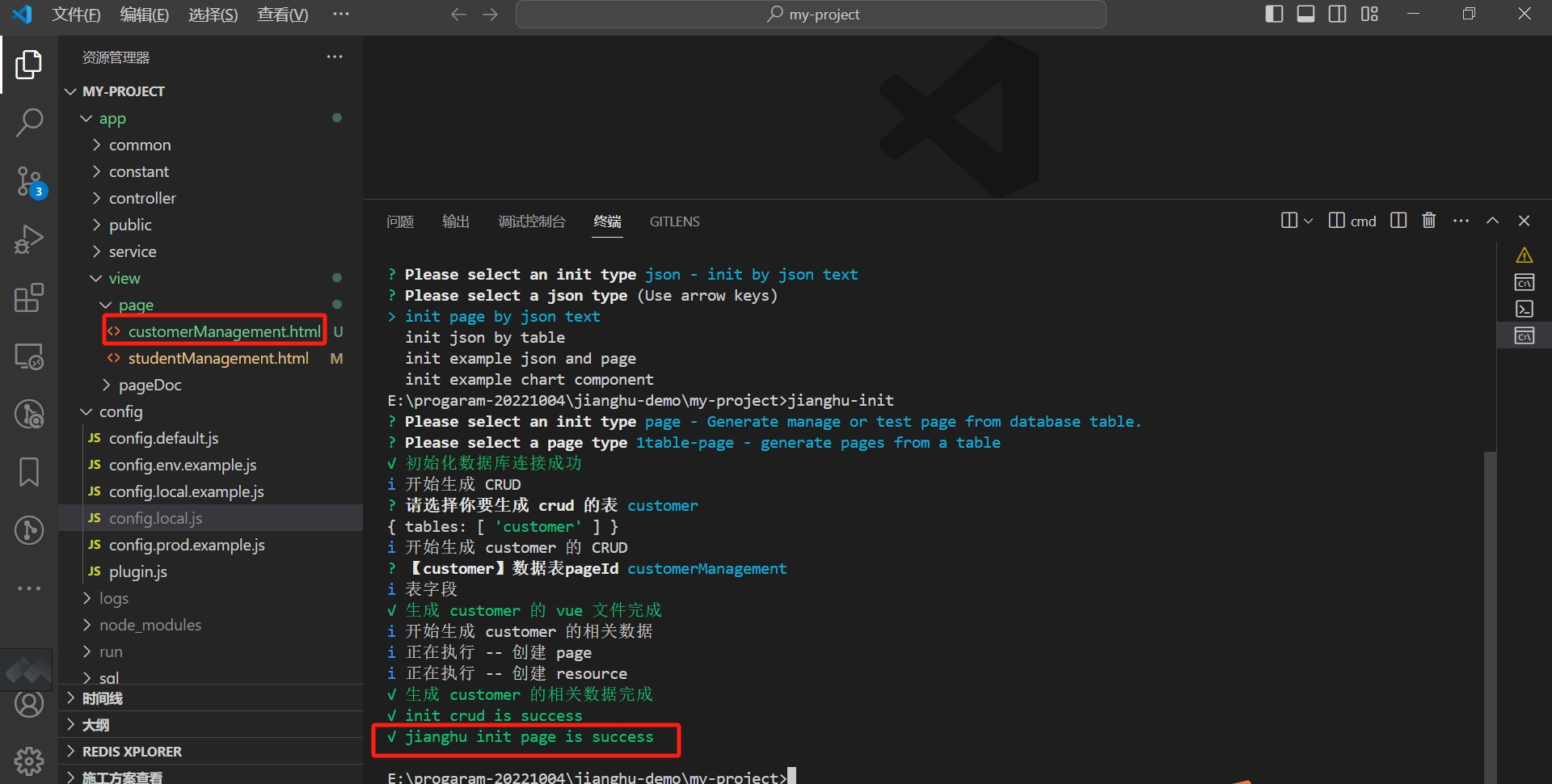This screenshot has width=1552, height=784.
Task: Open the Extensions view
Action: (29, 298)
